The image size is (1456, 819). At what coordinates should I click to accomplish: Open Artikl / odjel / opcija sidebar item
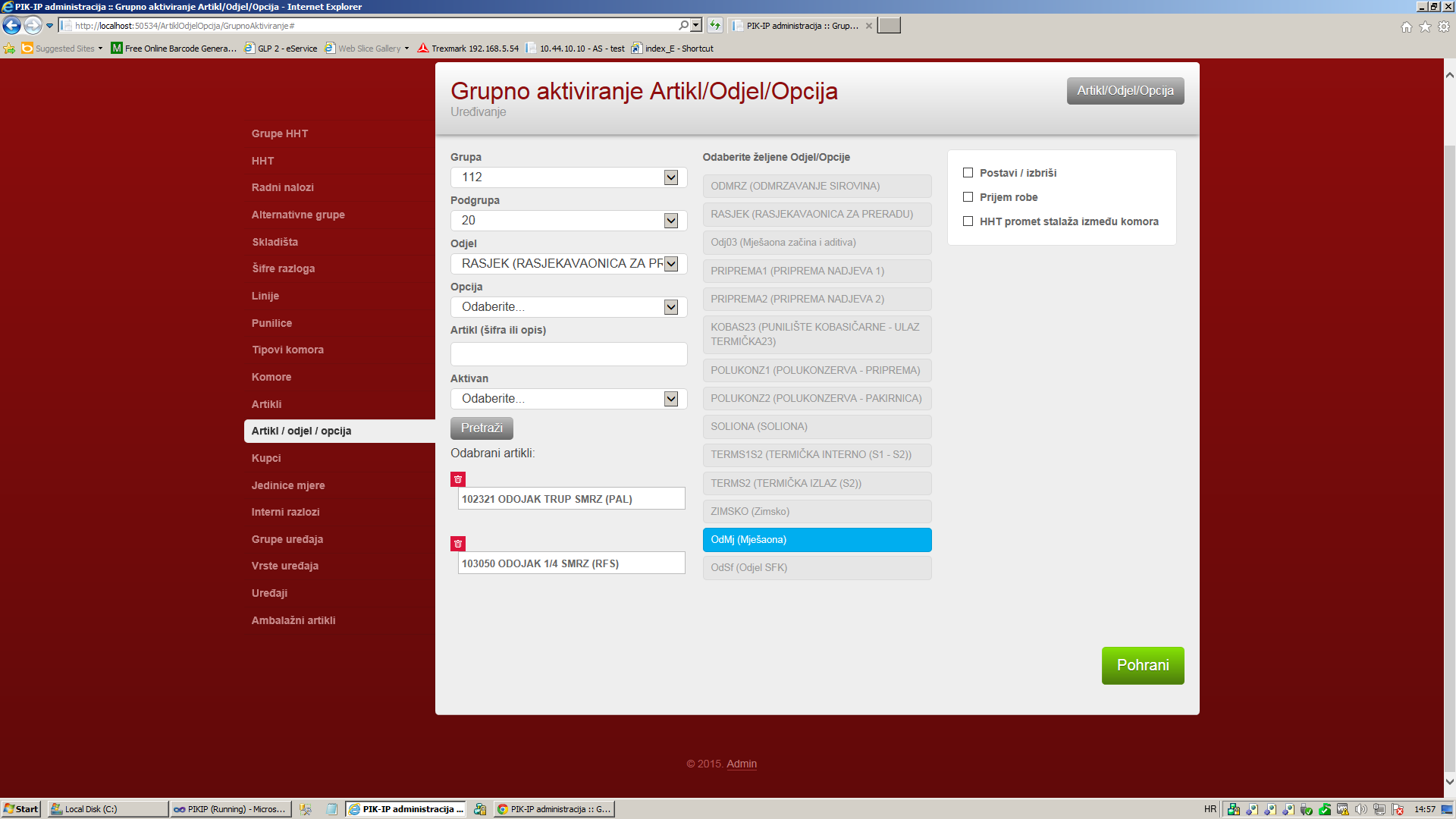pyautogui.click(x=340, y=431)
